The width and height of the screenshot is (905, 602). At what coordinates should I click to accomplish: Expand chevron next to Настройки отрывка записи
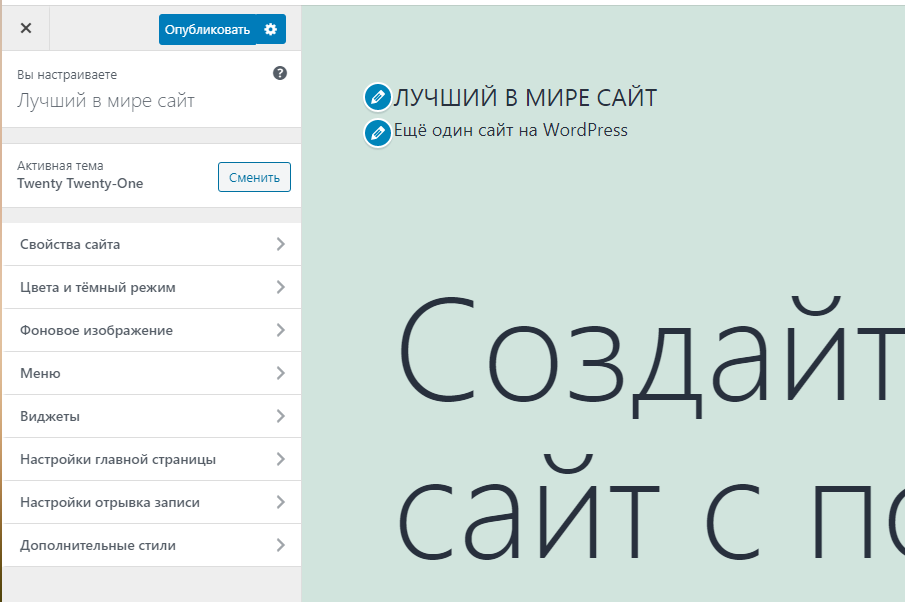pos(281,502)
